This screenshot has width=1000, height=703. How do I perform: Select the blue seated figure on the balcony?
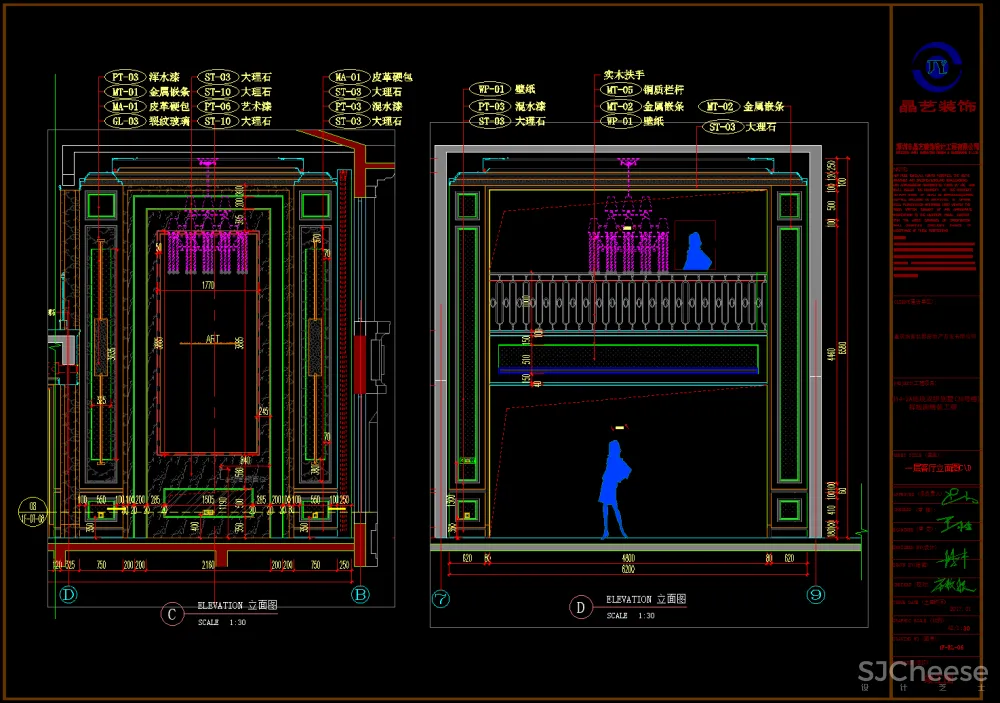(x=696, y=250)
